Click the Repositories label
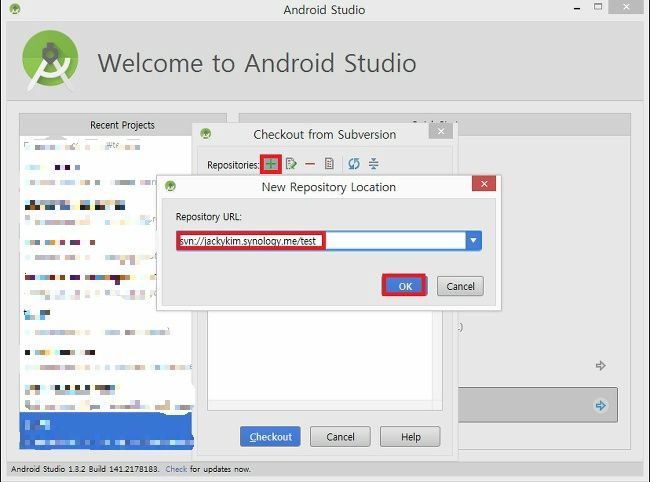This screenshot has height=482, width=650. [233, 165]
